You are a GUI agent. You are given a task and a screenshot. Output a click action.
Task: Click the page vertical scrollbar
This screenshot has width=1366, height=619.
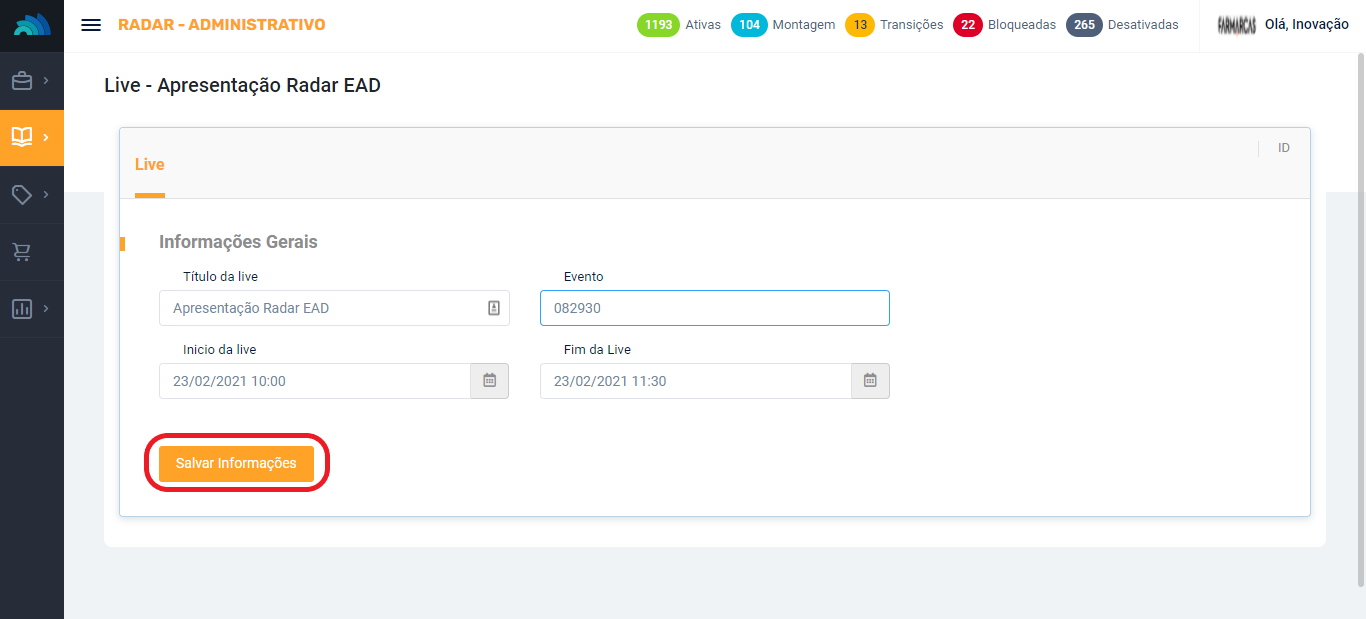click(x=1360, y=320)
